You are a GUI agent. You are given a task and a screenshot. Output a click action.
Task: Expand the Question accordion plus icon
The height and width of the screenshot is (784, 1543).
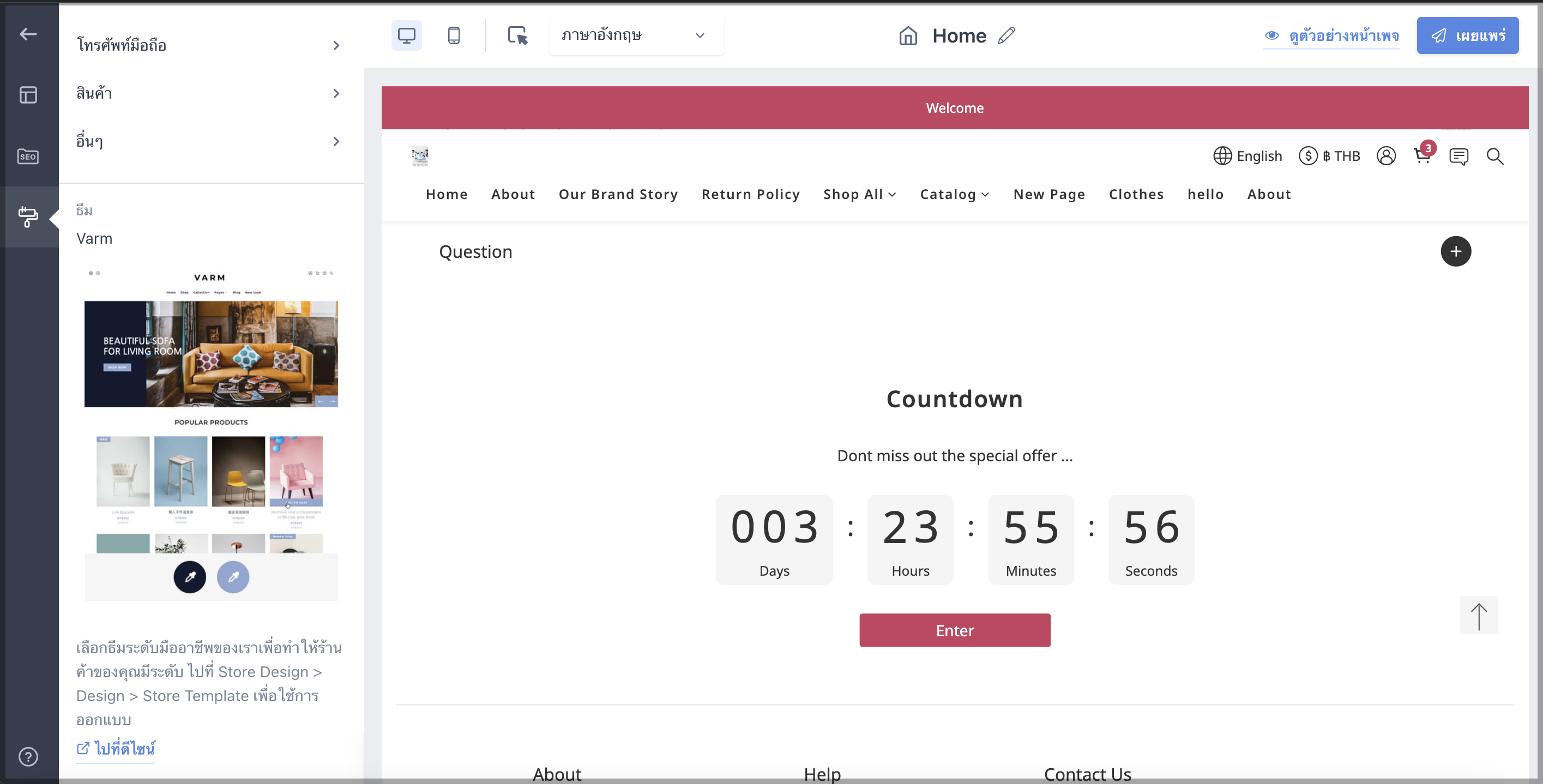point(1456,251)
